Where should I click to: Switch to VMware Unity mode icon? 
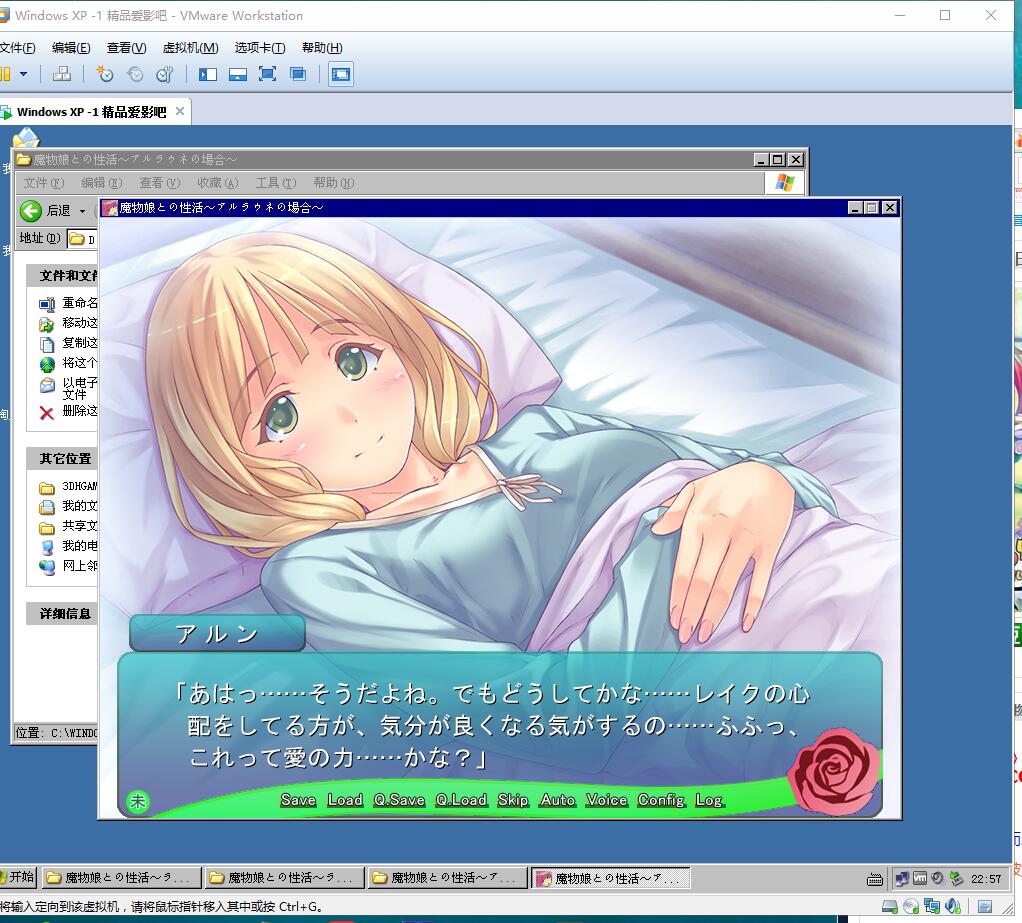click(x=297, y=74)
